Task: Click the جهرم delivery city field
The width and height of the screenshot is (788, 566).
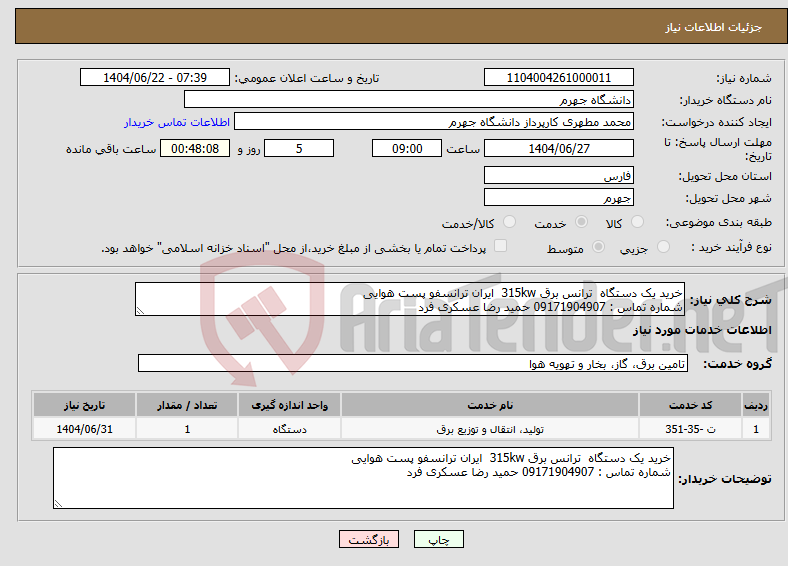Action: point(559,197)
